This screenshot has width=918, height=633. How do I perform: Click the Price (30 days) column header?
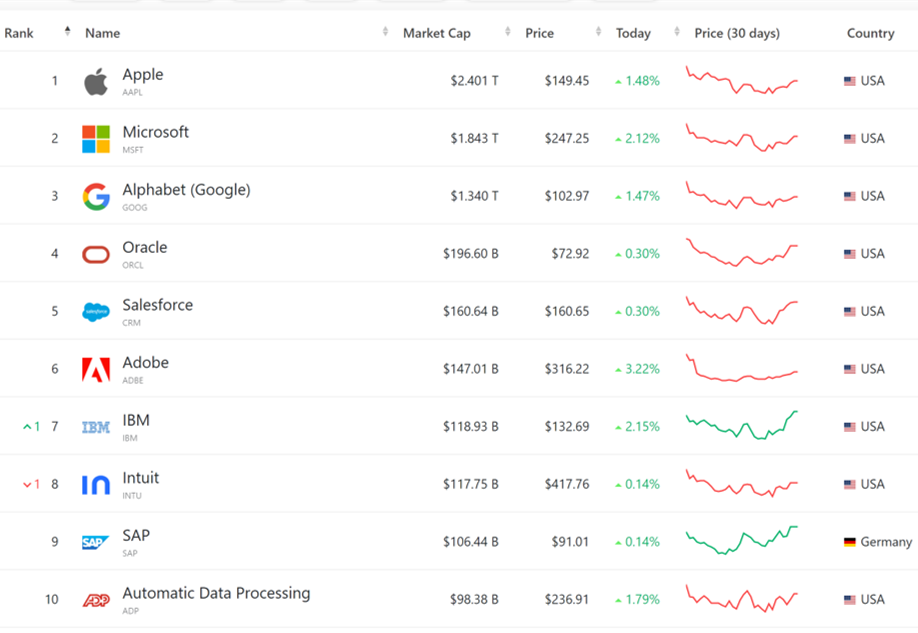[737, 33]
